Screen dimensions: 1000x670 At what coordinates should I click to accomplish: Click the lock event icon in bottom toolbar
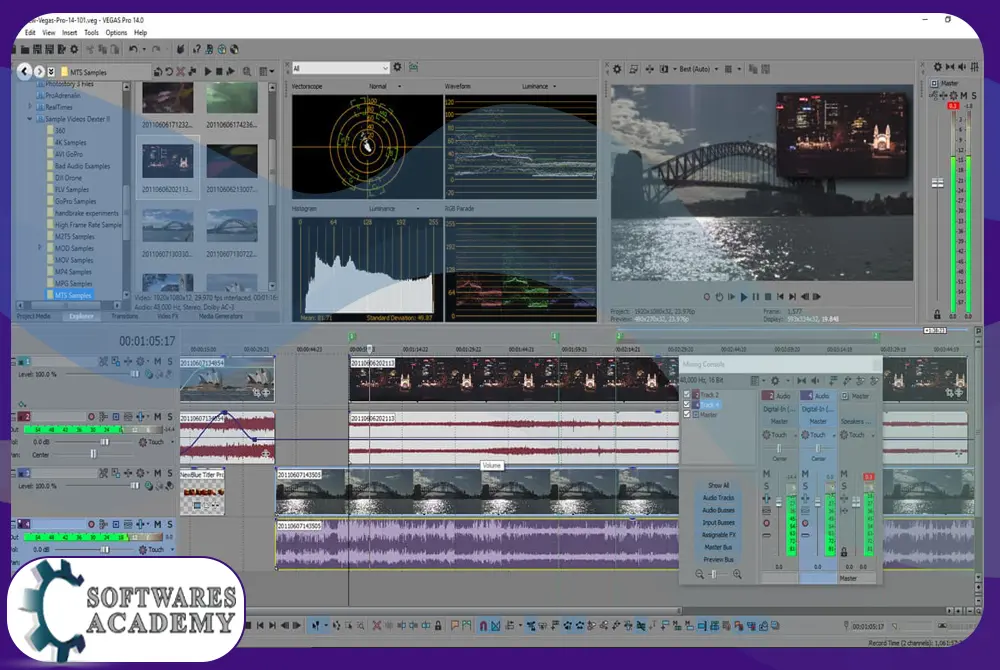(x=438, y=626)
